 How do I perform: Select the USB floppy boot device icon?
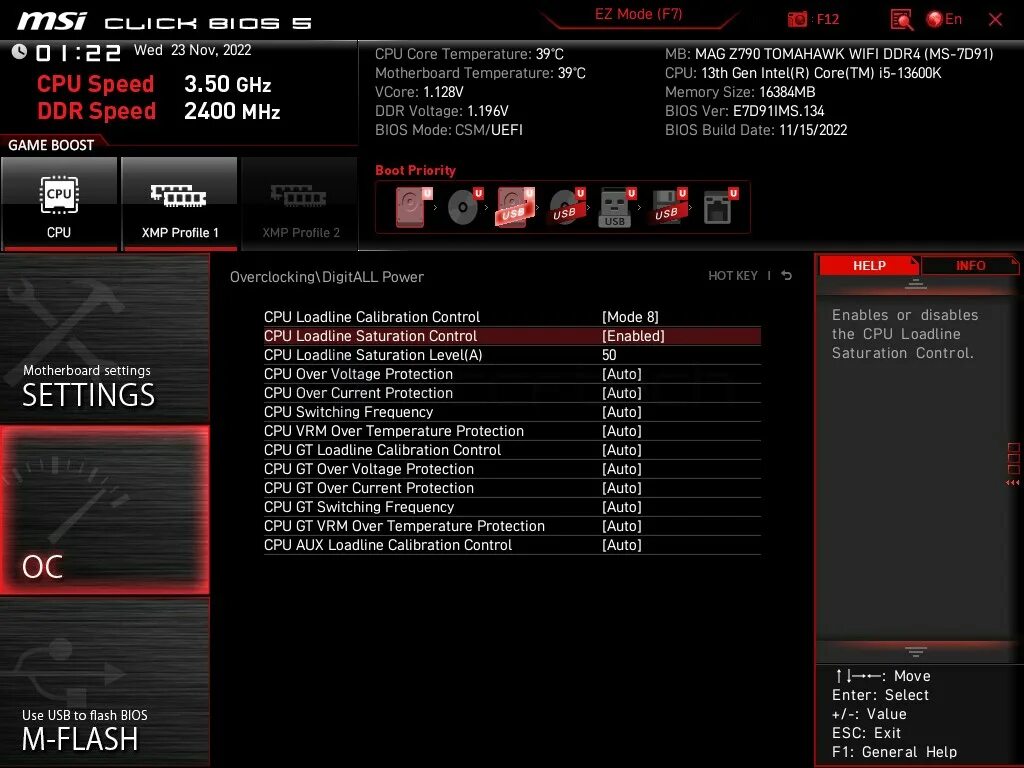click(668, 207)
